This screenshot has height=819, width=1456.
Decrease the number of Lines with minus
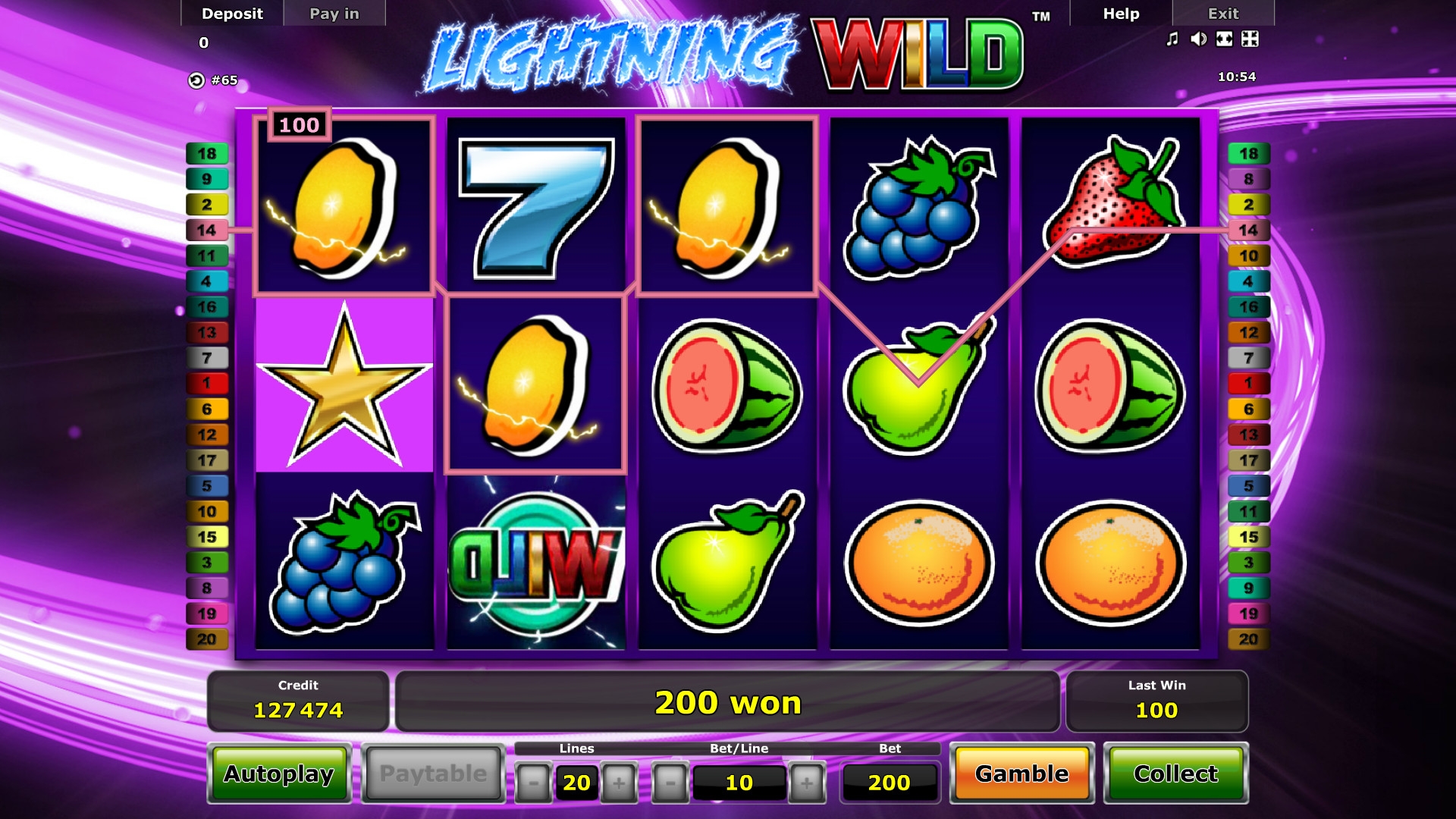point(533,783)
